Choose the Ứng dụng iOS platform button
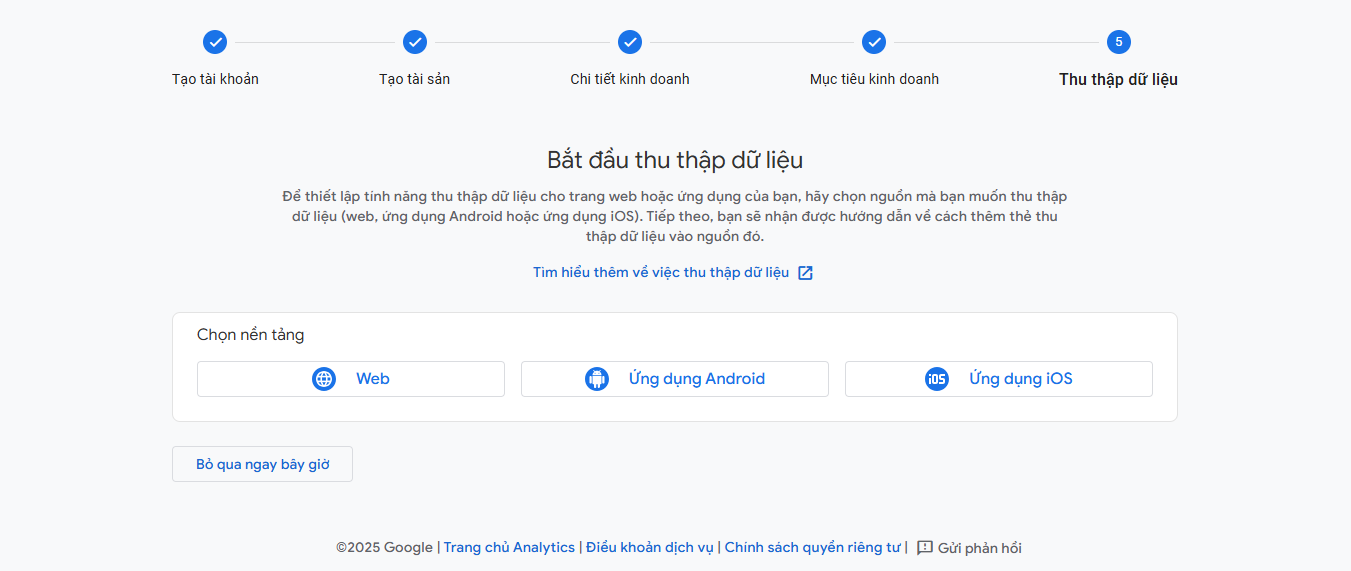The height and width of the screenshot is (571, 1351). [x=999, y=379]
